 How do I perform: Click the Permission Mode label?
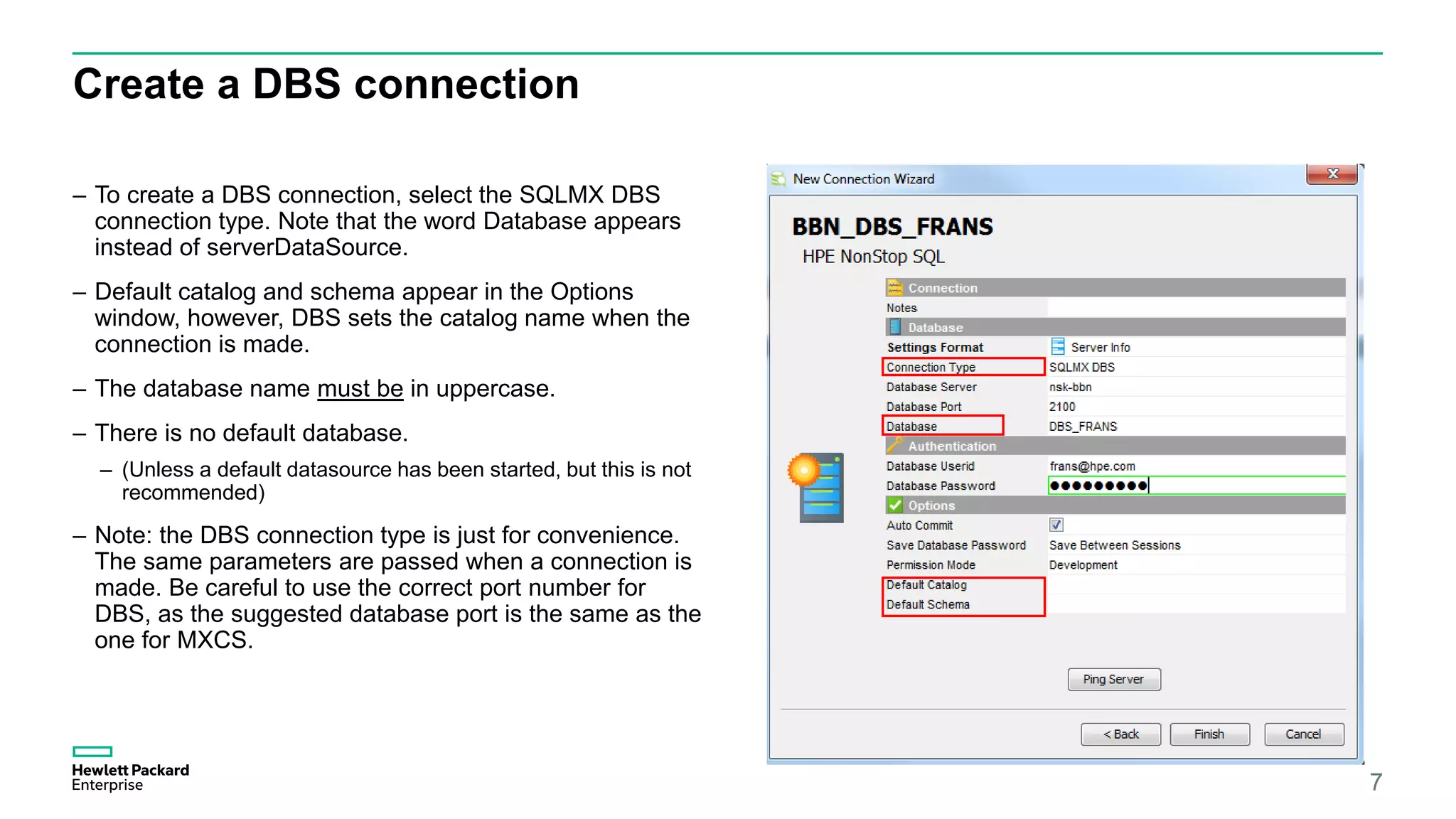pyautogui.click(x=931, y=565)
